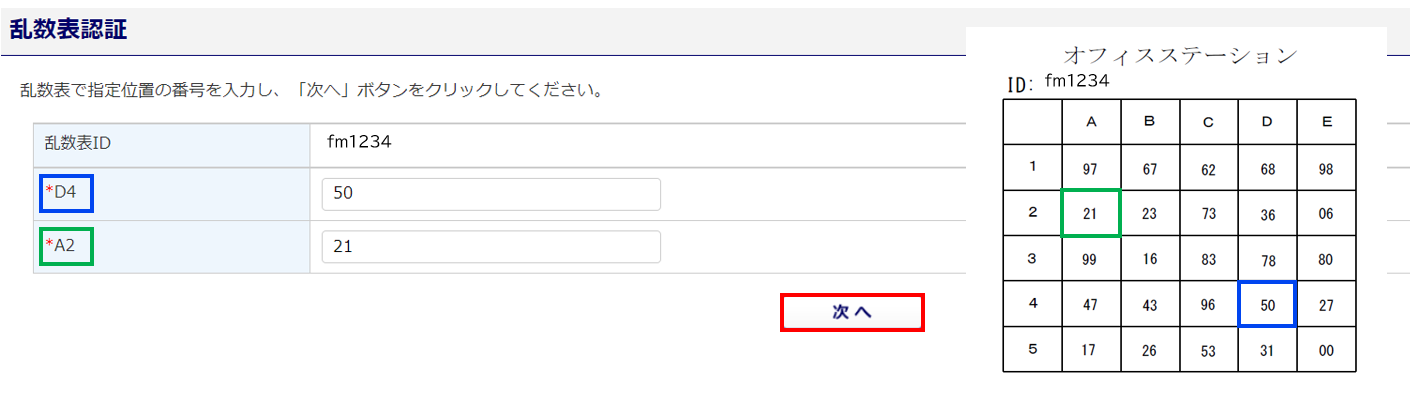1410x417 pixels.
Task: Click row header 5 in the random number table
Action: tap(1032, 350)
